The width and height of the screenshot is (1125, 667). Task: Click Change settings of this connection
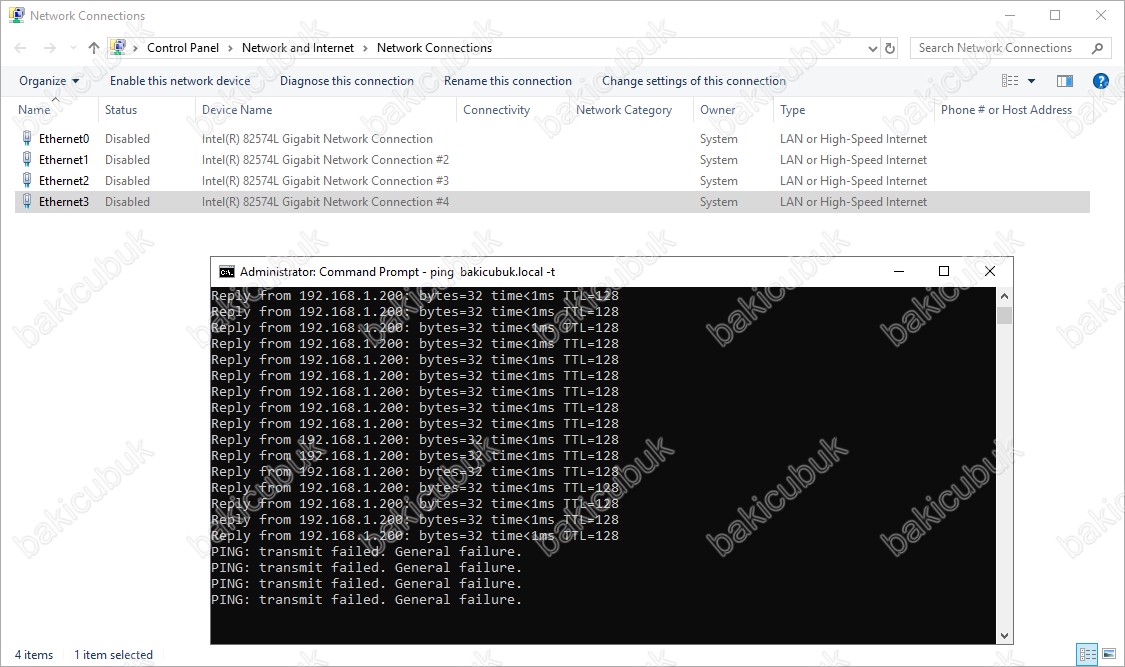click(694, 81)
